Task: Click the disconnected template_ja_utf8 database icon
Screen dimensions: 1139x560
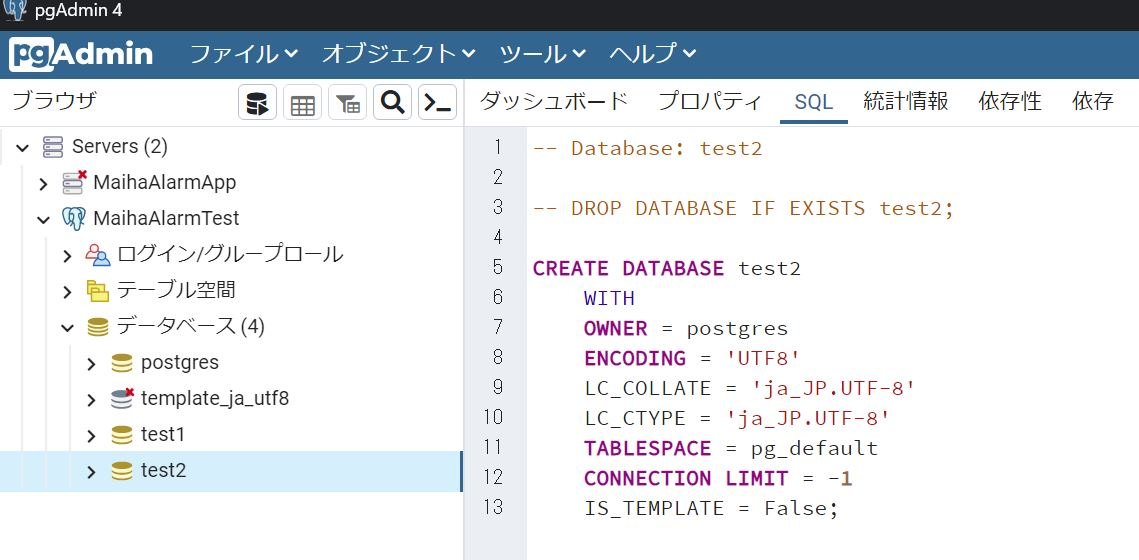Action: point(122,398)
